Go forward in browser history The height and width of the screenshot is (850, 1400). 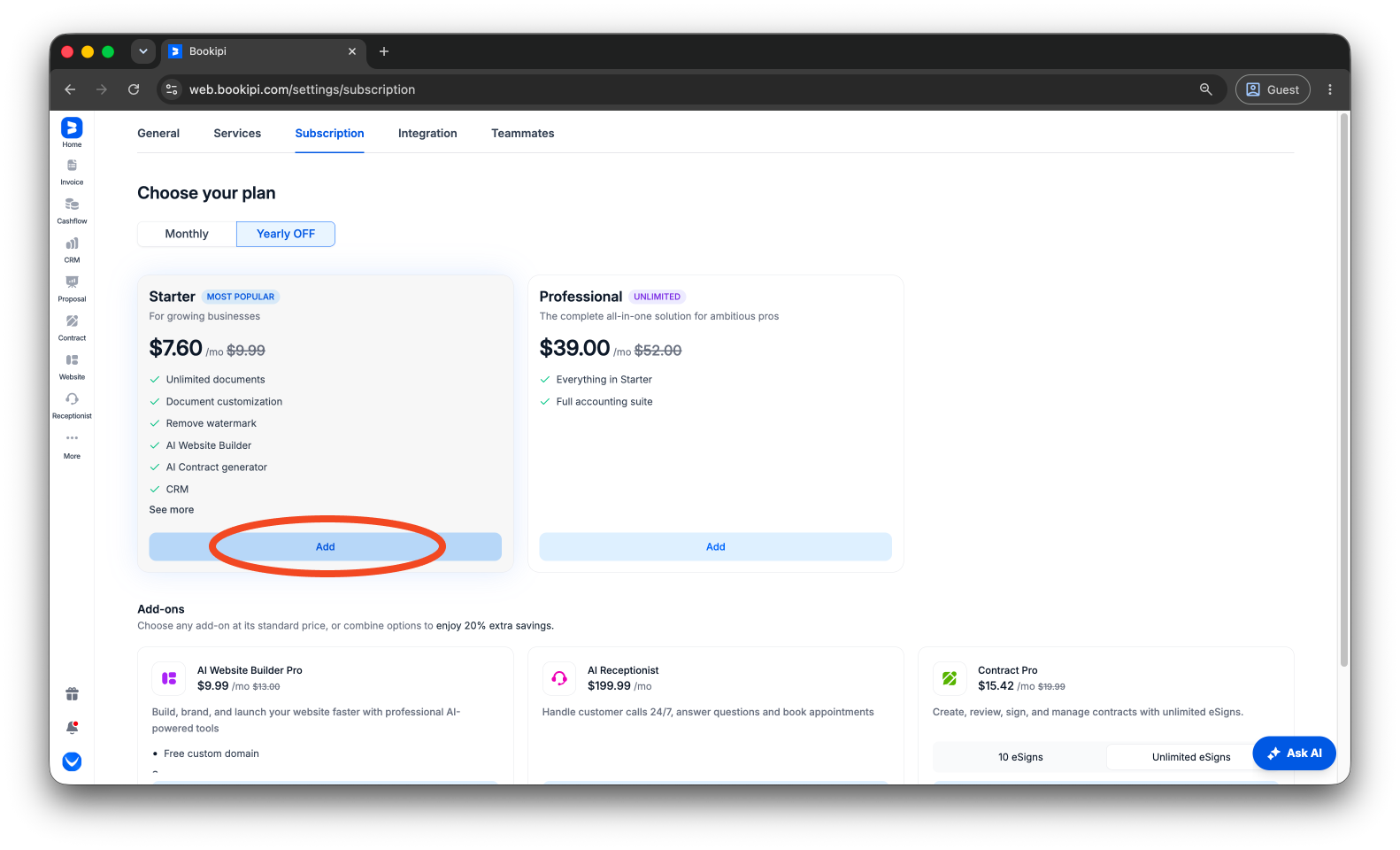click(102, 89)
